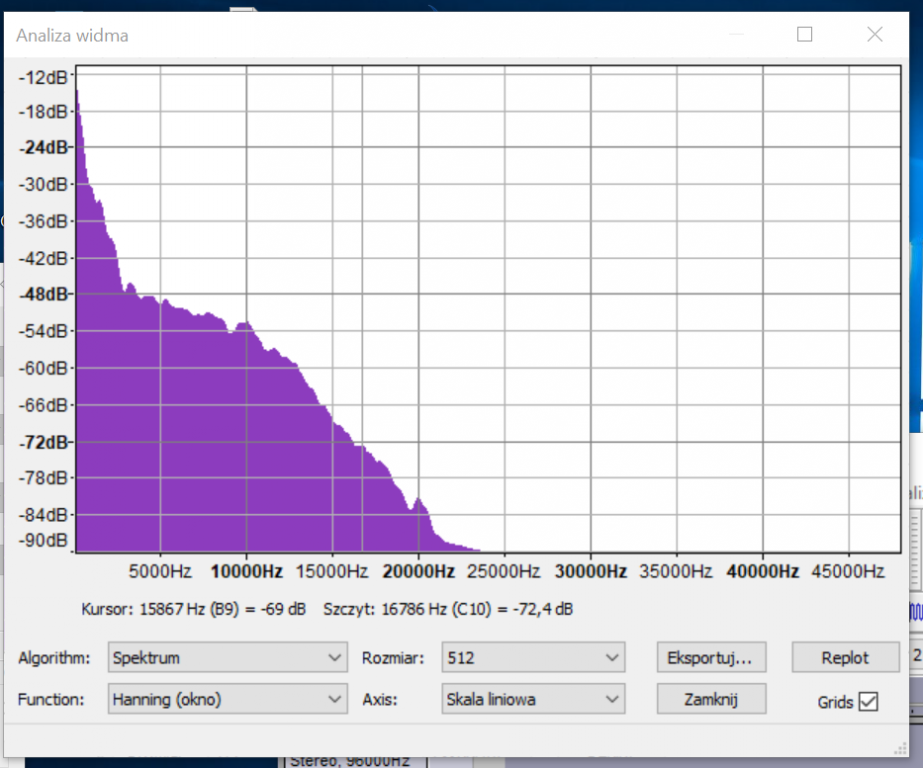923x768 pixels.
Task: Click the -72dB level axis label
Action: coord(44,442)
